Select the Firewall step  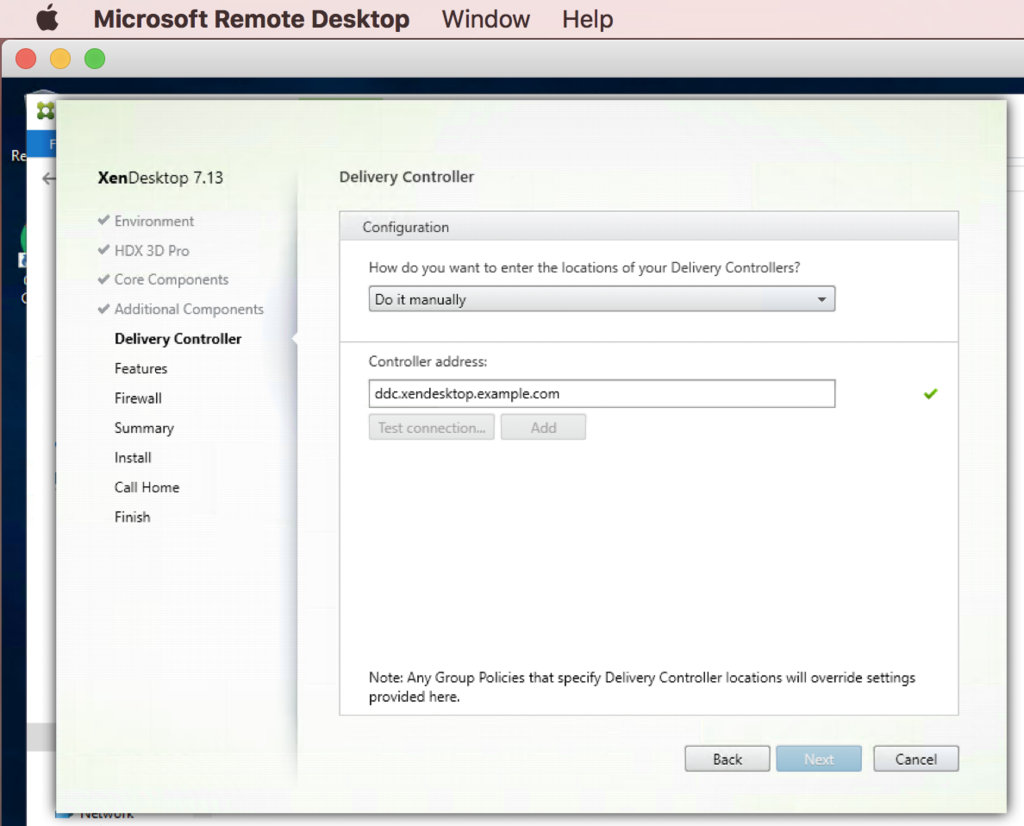(x=138, y=398)
